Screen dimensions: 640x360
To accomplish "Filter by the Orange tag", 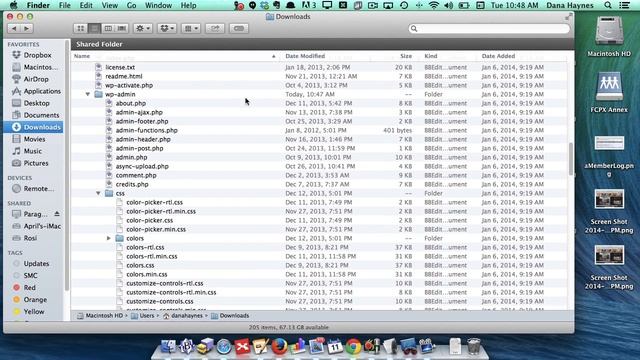I will (x=35, y=300).
